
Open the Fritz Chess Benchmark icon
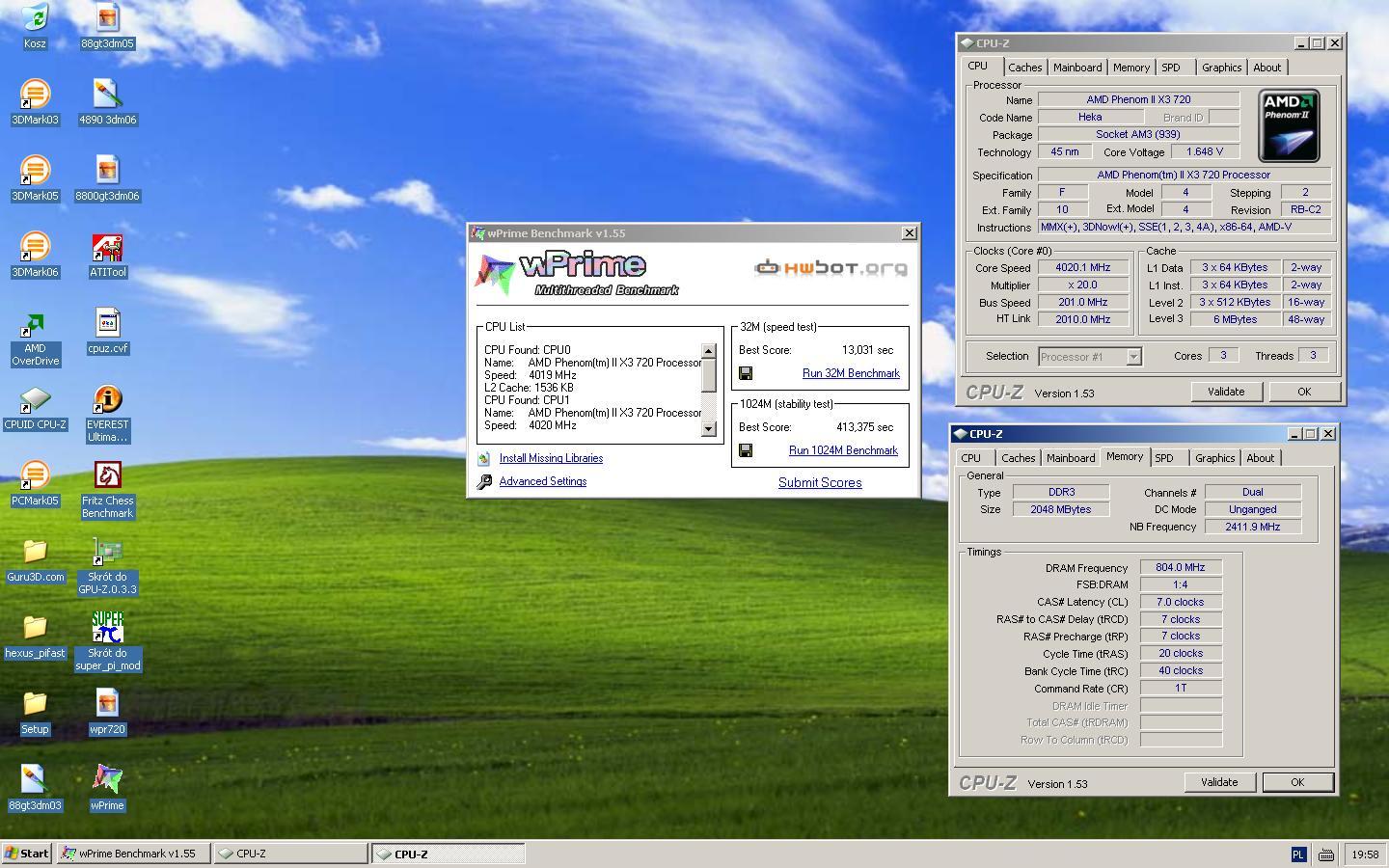pos(107,489)
